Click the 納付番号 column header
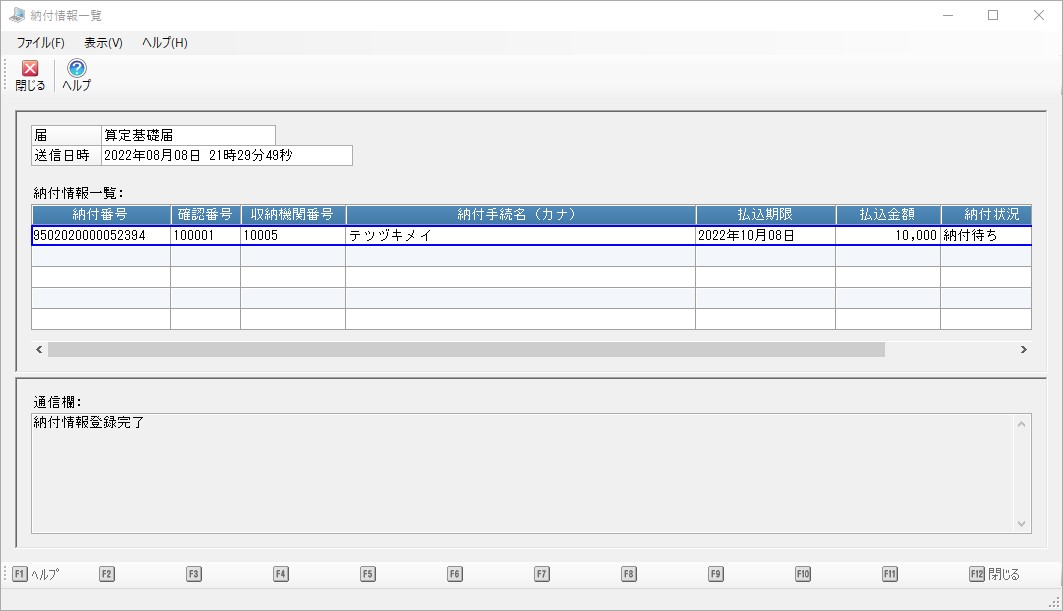This screenshot has height=611, width=1063. tap(101, 214)
